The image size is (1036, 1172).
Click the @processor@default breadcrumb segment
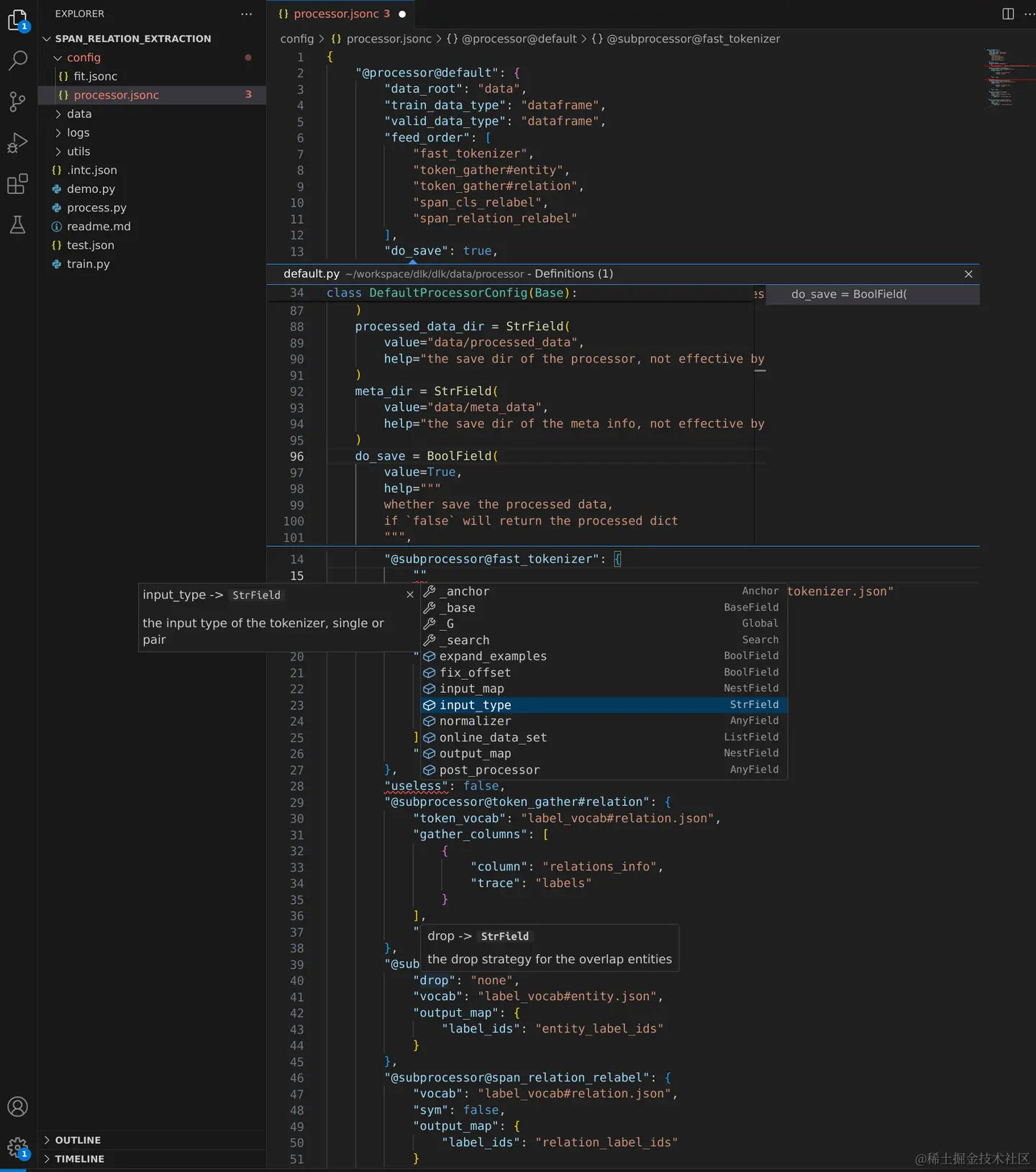[512, 39]
